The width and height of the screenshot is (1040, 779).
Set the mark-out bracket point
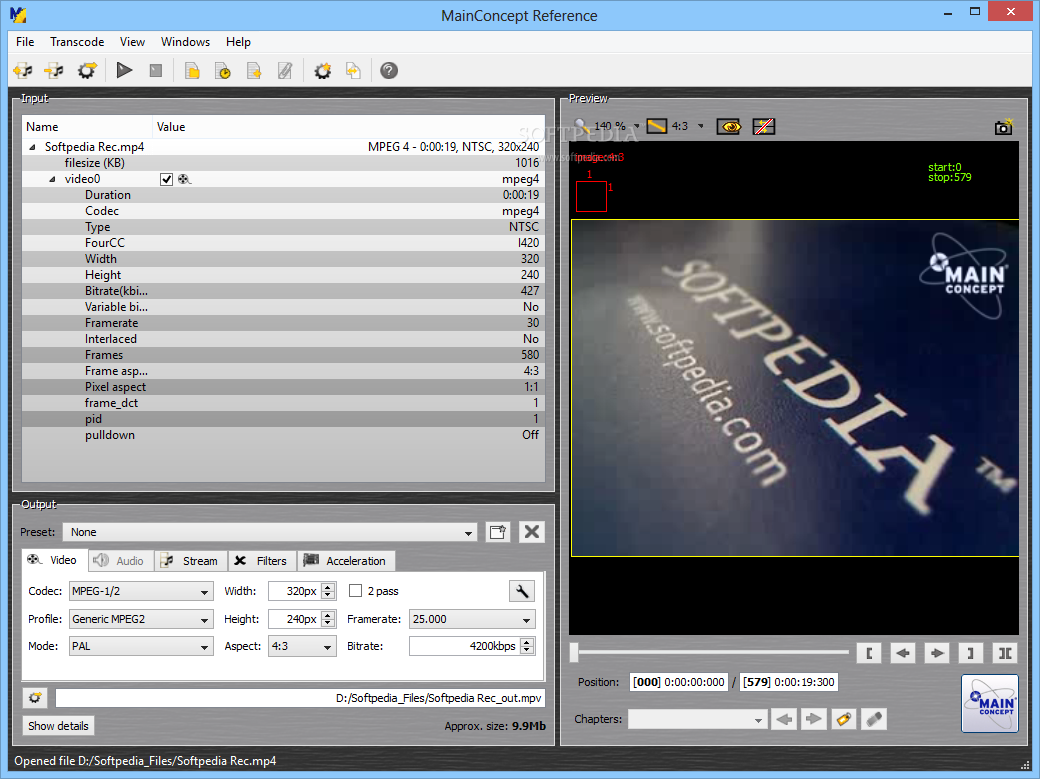[x=970, y=653]
